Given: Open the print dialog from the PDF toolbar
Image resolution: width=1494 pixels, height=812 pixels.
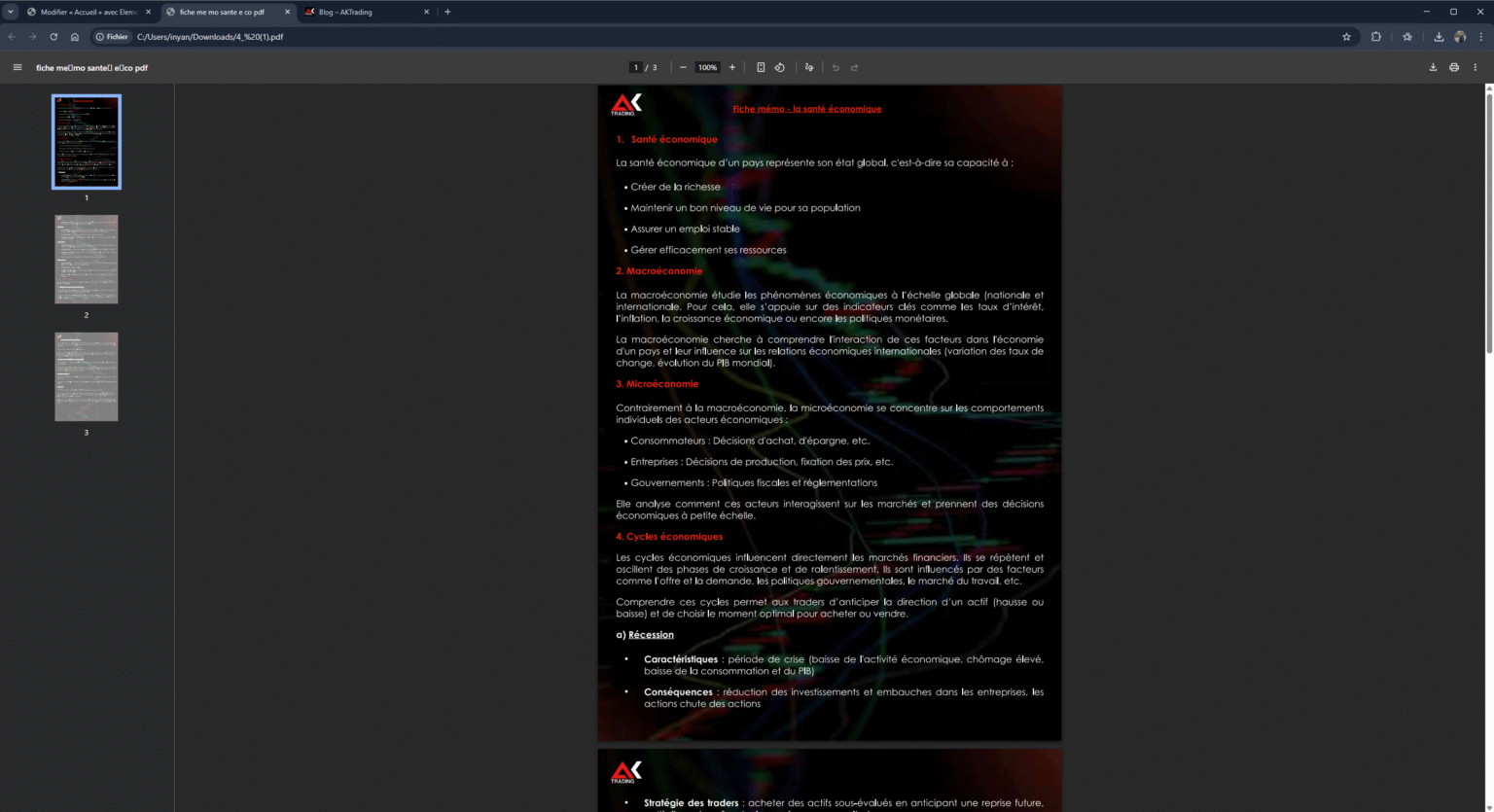Looking at the screenshot, I should [x=1453, y=67].
